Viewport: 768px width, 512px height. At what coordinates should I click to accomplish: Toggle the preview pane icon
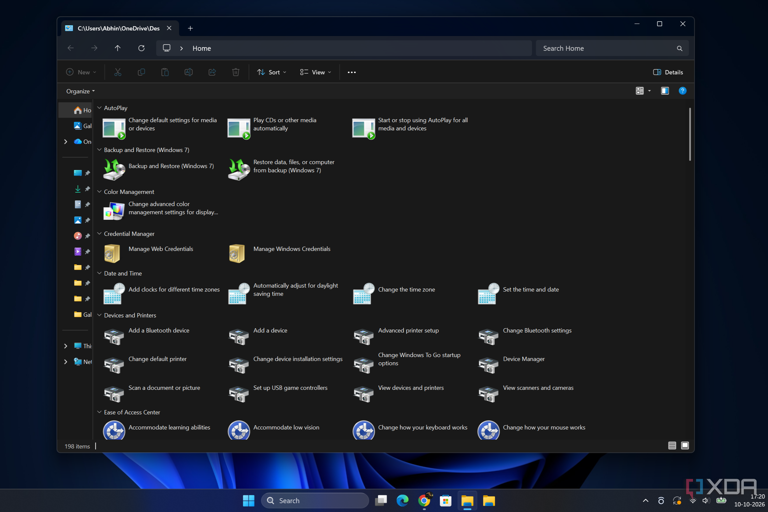tap(665, 91)
